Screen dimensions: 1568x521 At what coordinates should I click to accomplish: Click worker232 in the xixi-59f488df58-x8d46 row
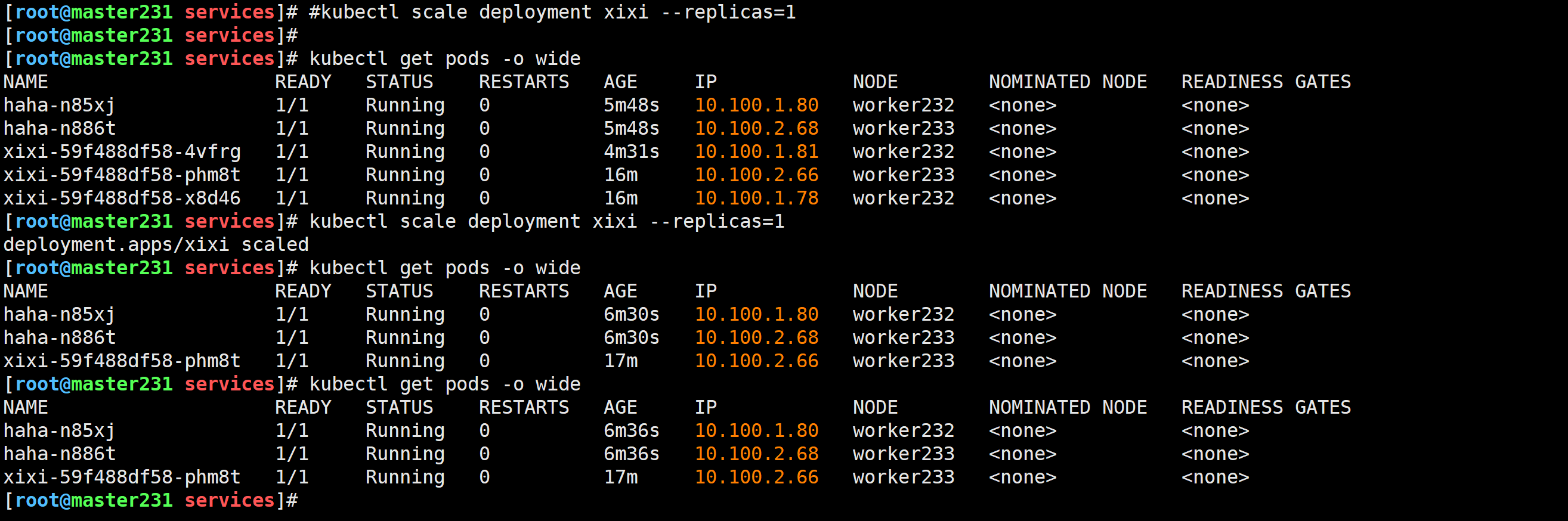click(904, 198)
